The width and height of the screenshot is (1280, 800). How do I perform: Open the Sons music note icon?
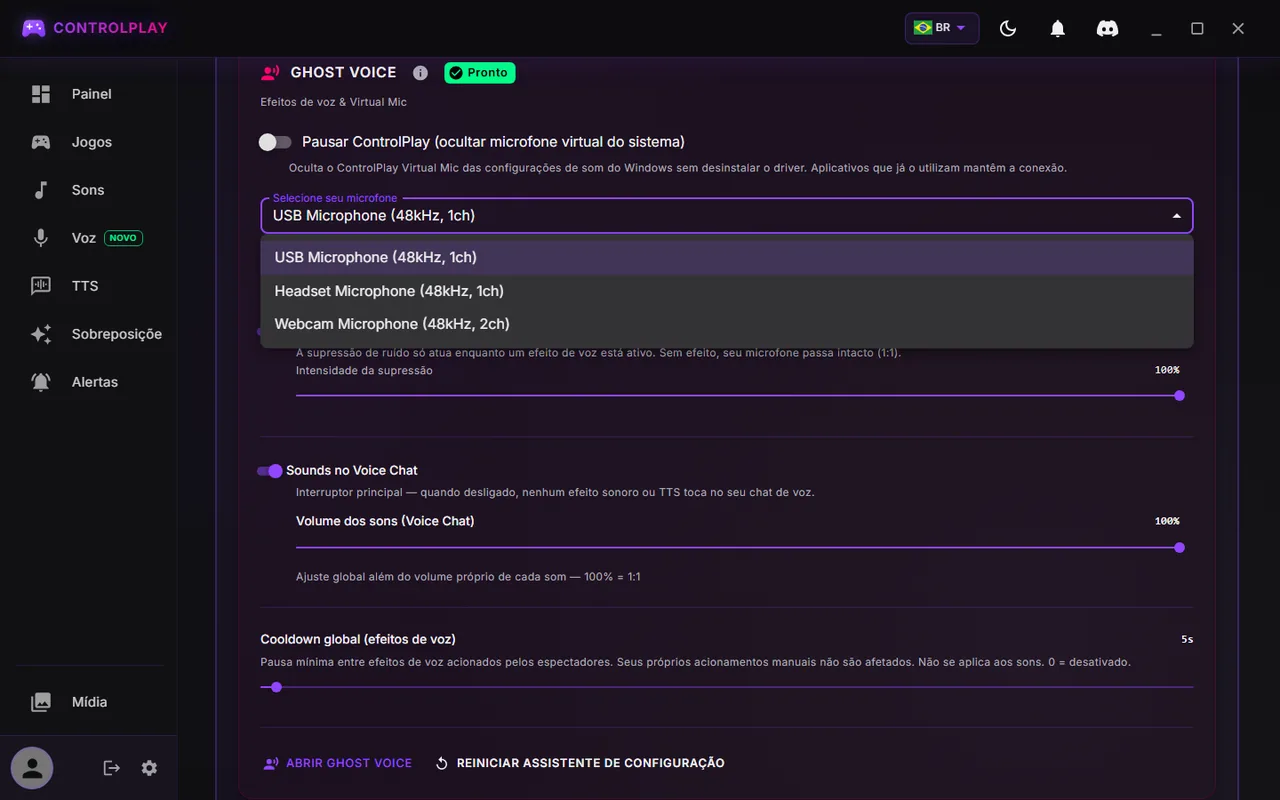pos(41,190)
